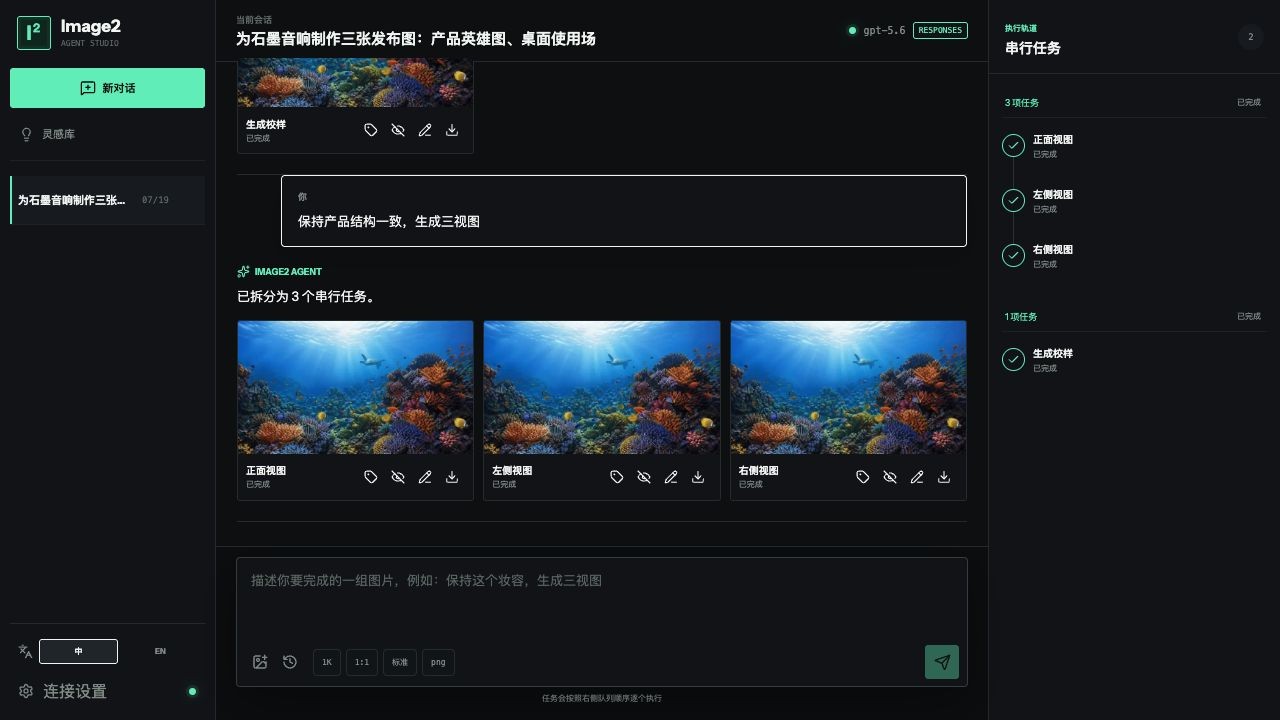This screenshot has width=1280, height=720.
Task: Click the conversation title in header
Action: (x=416, y=39)
